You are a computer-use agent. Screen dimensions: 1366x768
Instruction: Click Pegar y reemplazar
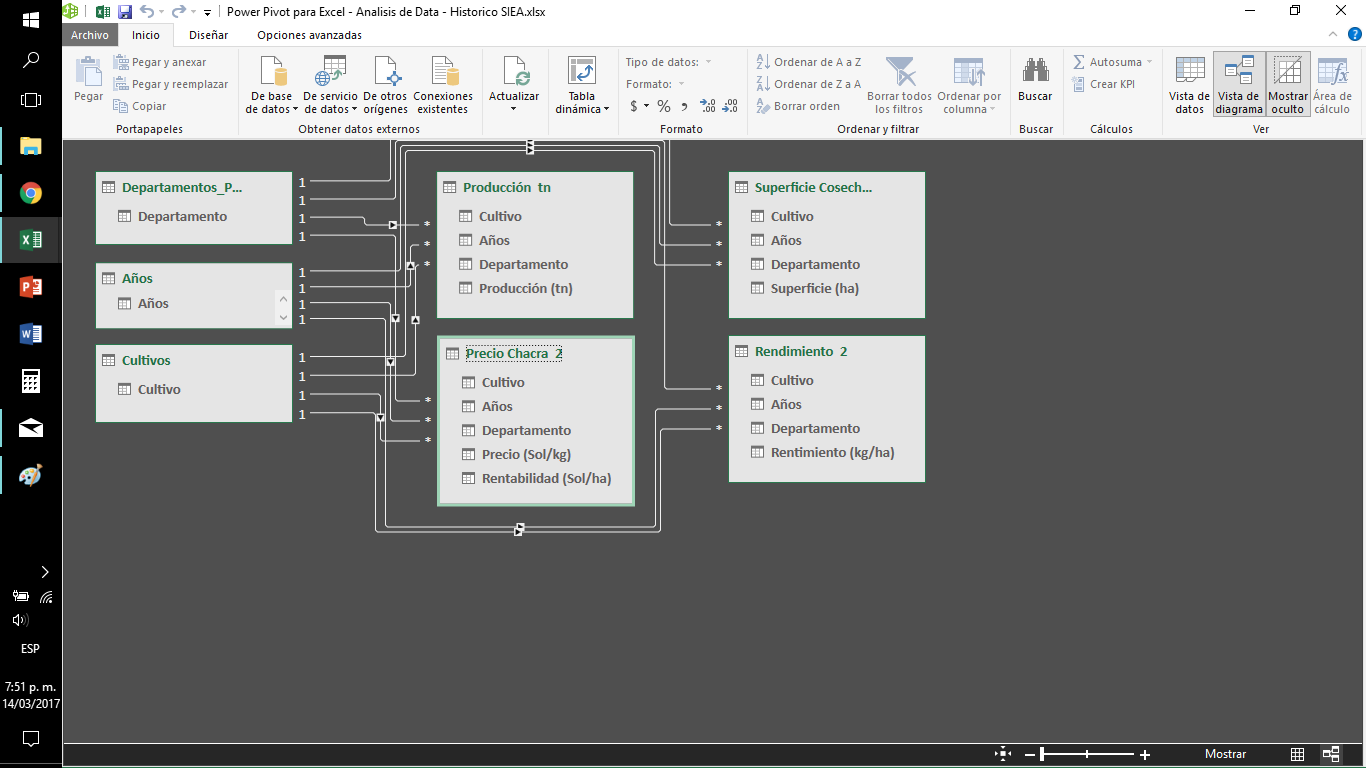pyautogui.click(x=171, y=84)
